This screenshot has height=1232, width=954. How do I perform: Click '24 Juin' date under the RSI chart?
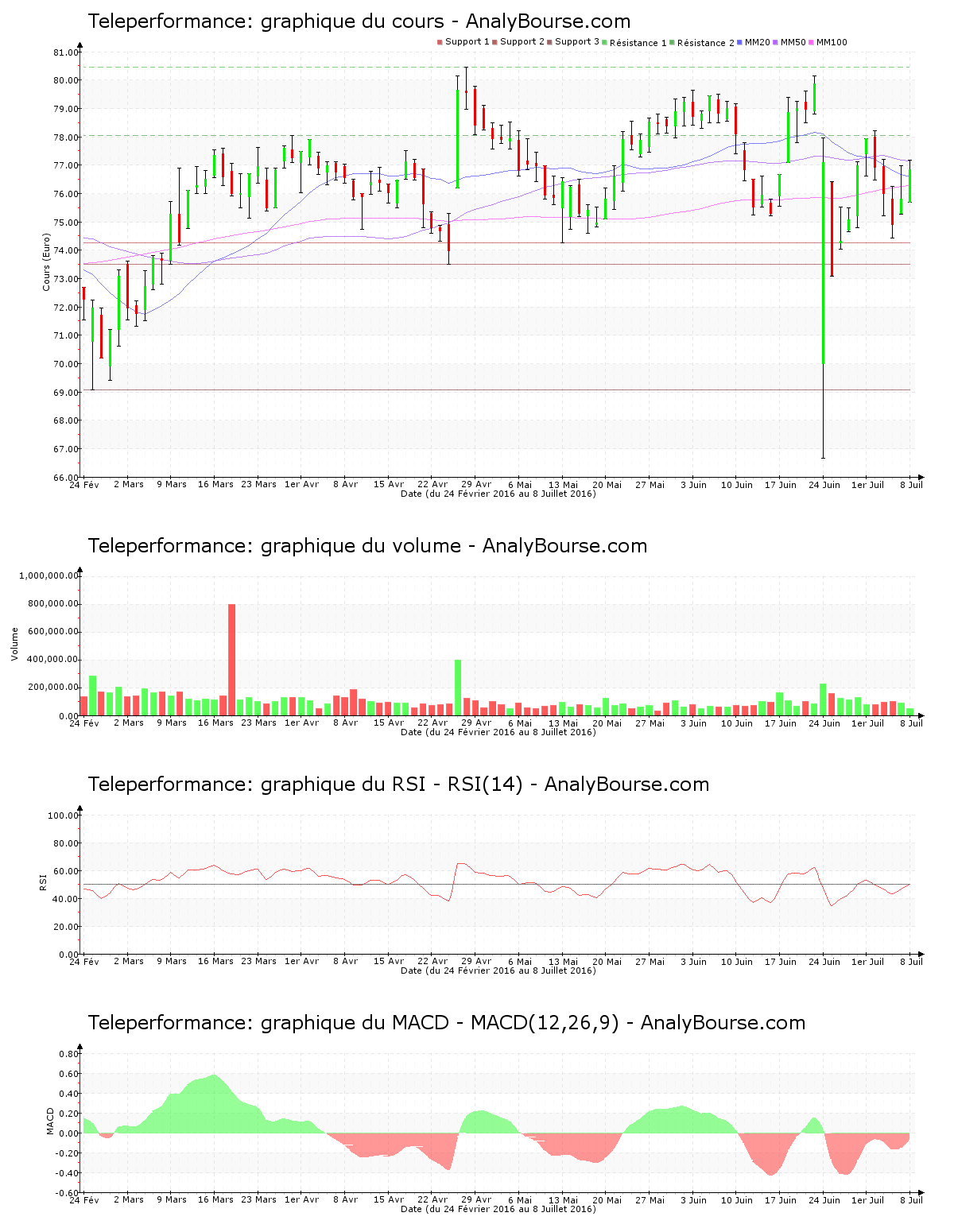[824, 961]
